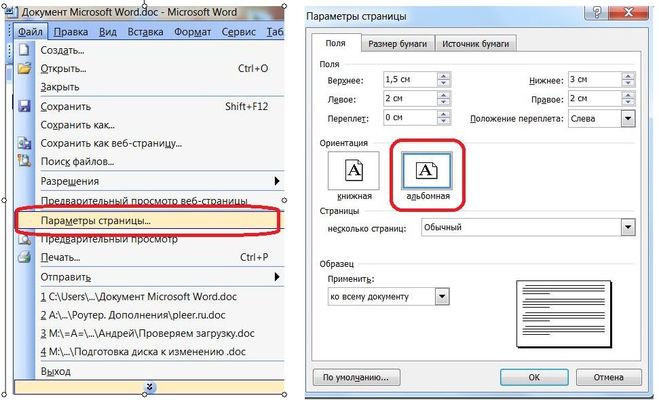Image resolution: width=659 pixels, height=400 pixels.
Task: Click the floppy disk icon beside Сохранить
Action: point(25,106)
